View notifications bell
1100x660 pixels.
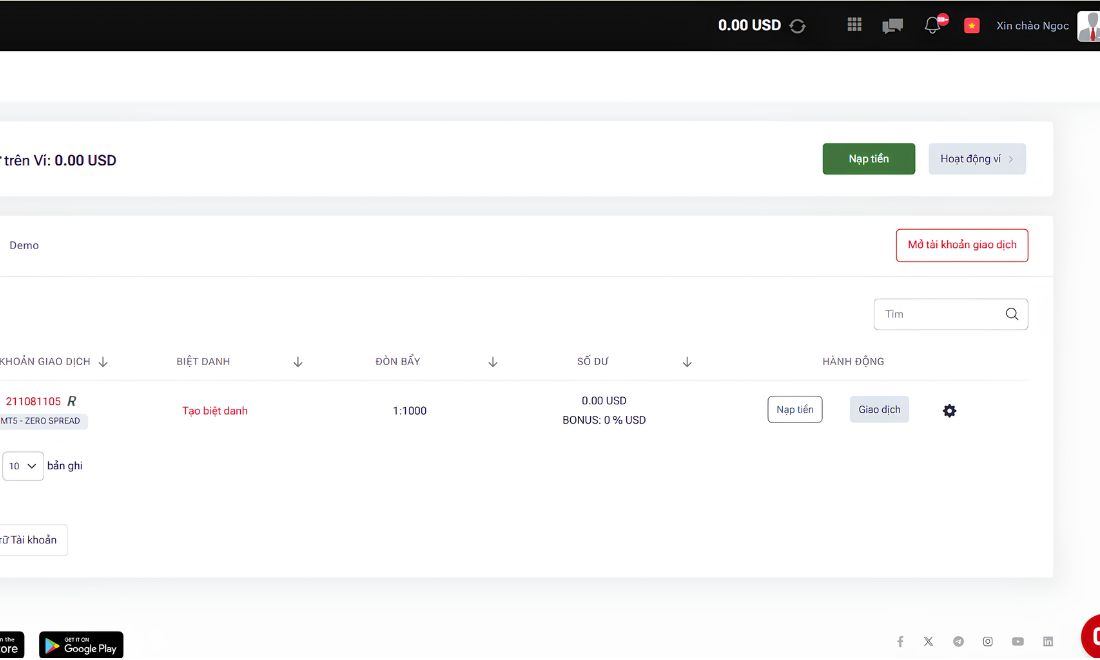(932, 25)
